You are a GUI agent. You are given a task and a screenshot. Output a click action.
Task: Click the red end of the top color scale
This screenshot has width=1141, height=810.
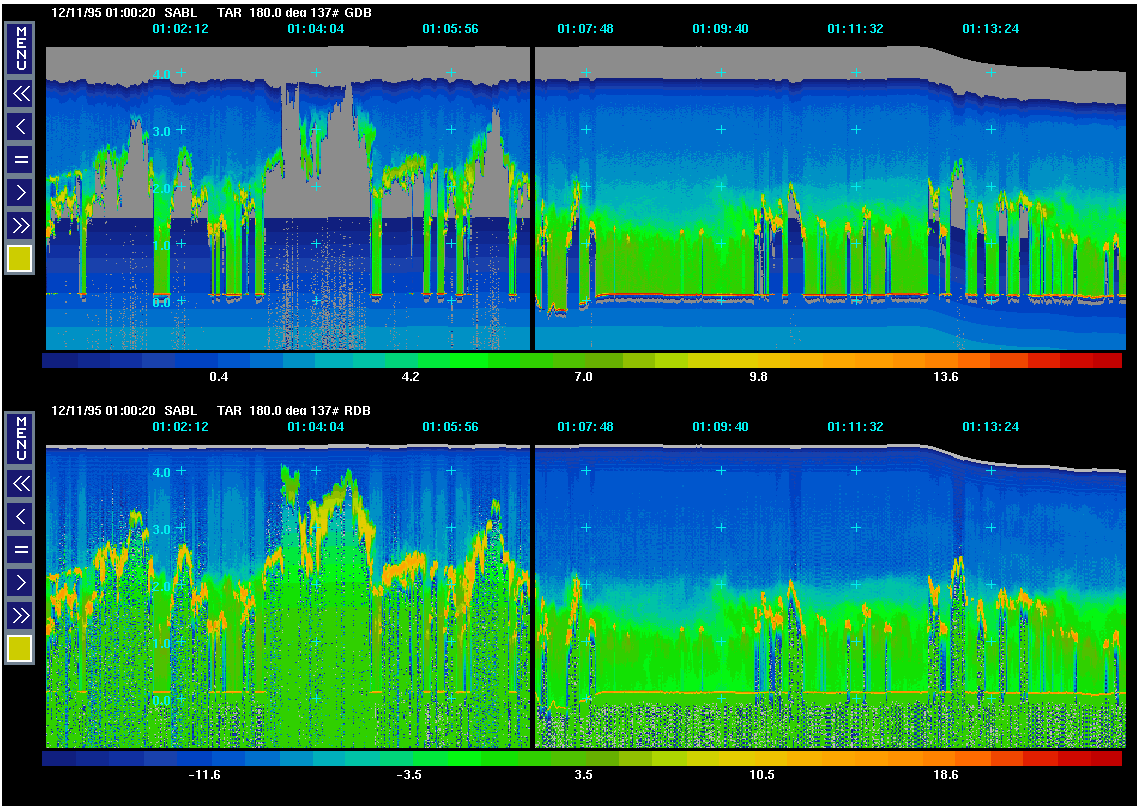pos(1105,360)
